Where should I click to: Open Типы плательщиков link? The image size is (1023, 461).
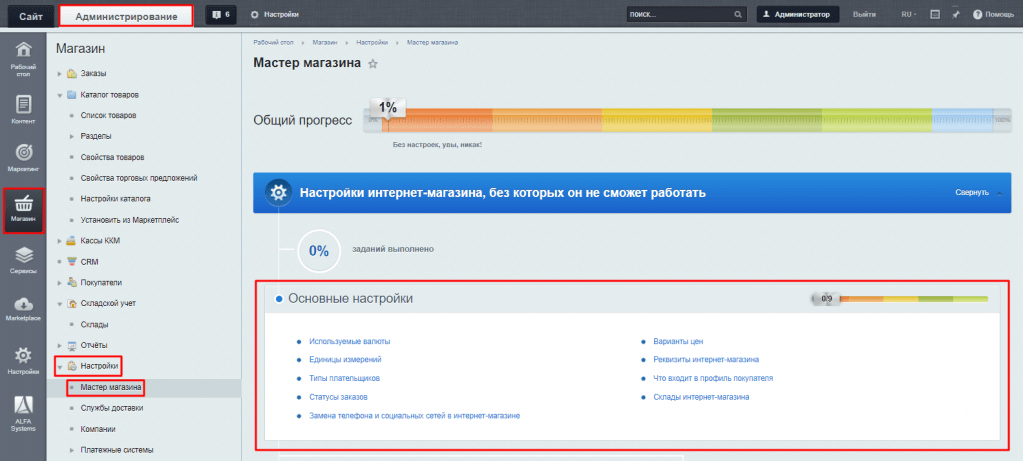coord(344,378)
